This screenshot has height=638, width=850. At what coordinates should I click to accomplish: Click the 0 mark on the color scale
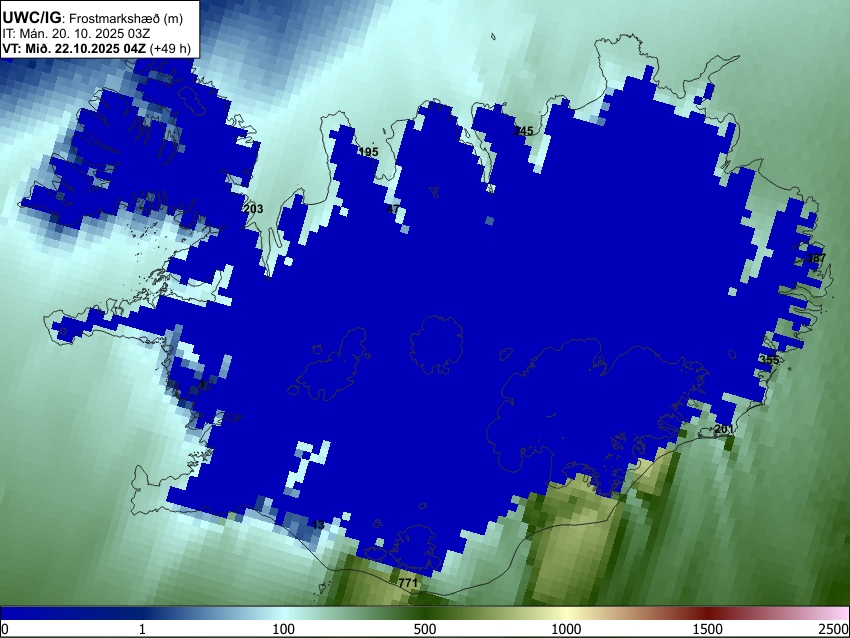[5, 629]
